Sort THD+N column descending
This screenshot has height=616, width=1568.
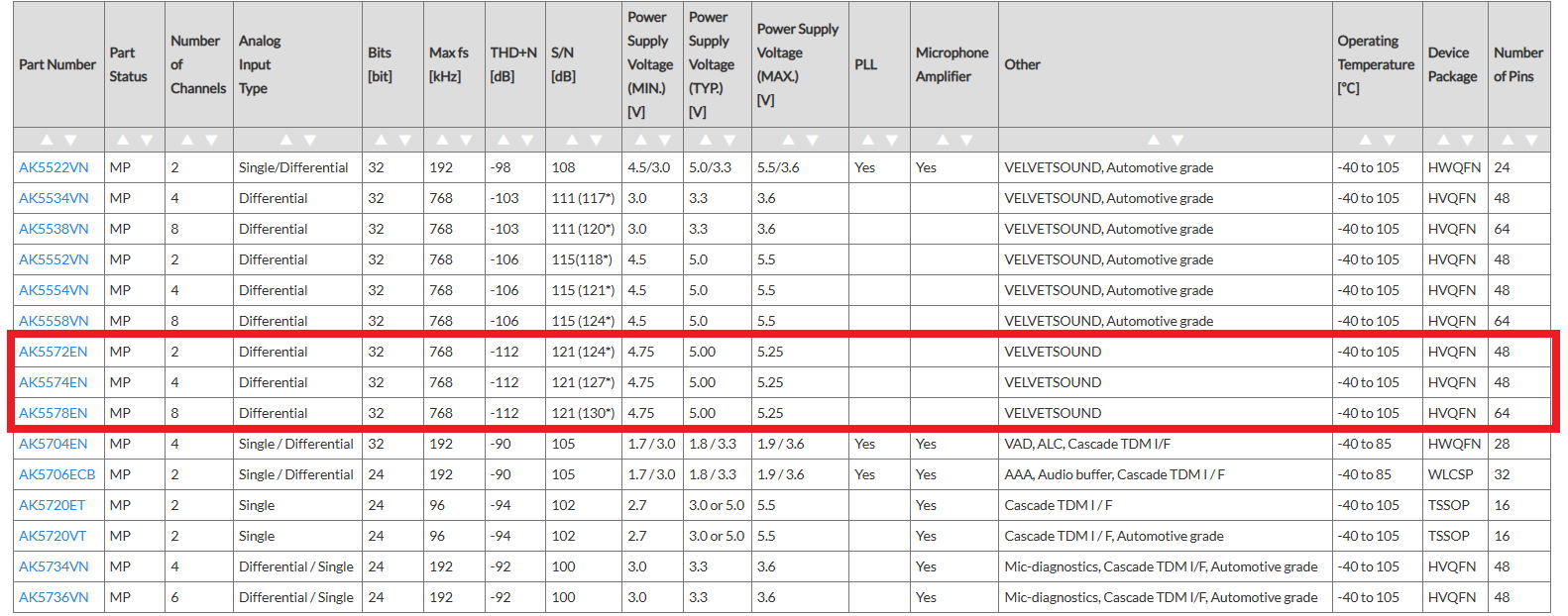(x=527, y=140)
